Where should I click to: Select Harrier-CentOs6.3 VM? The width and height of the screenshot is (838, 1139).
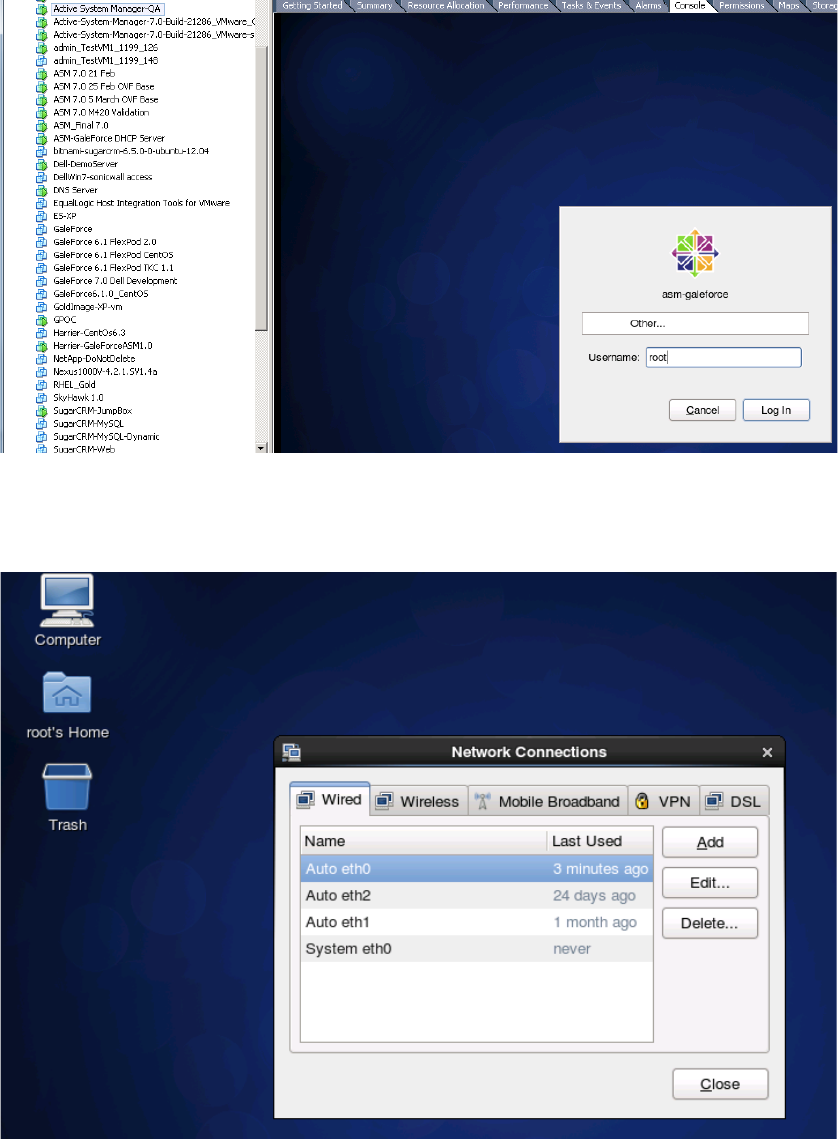89,333
